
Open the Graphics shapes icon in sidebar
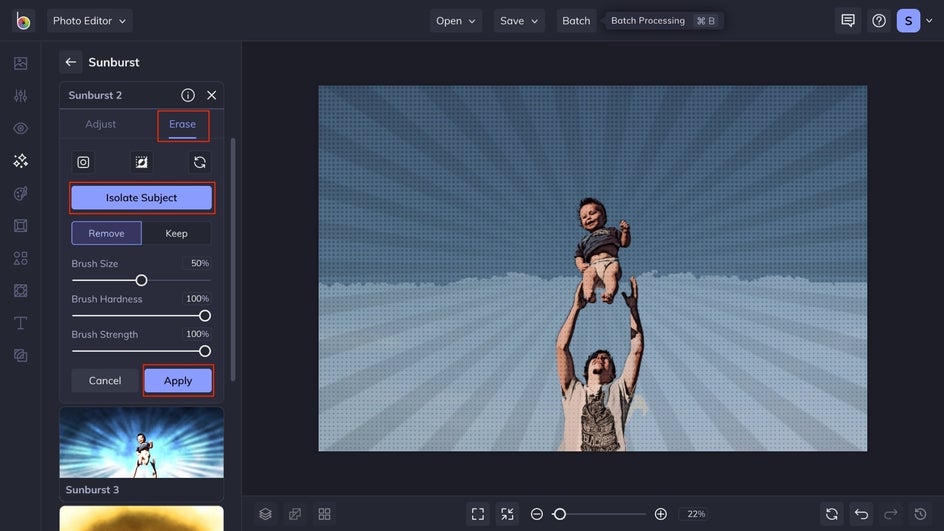click(20, 258)
